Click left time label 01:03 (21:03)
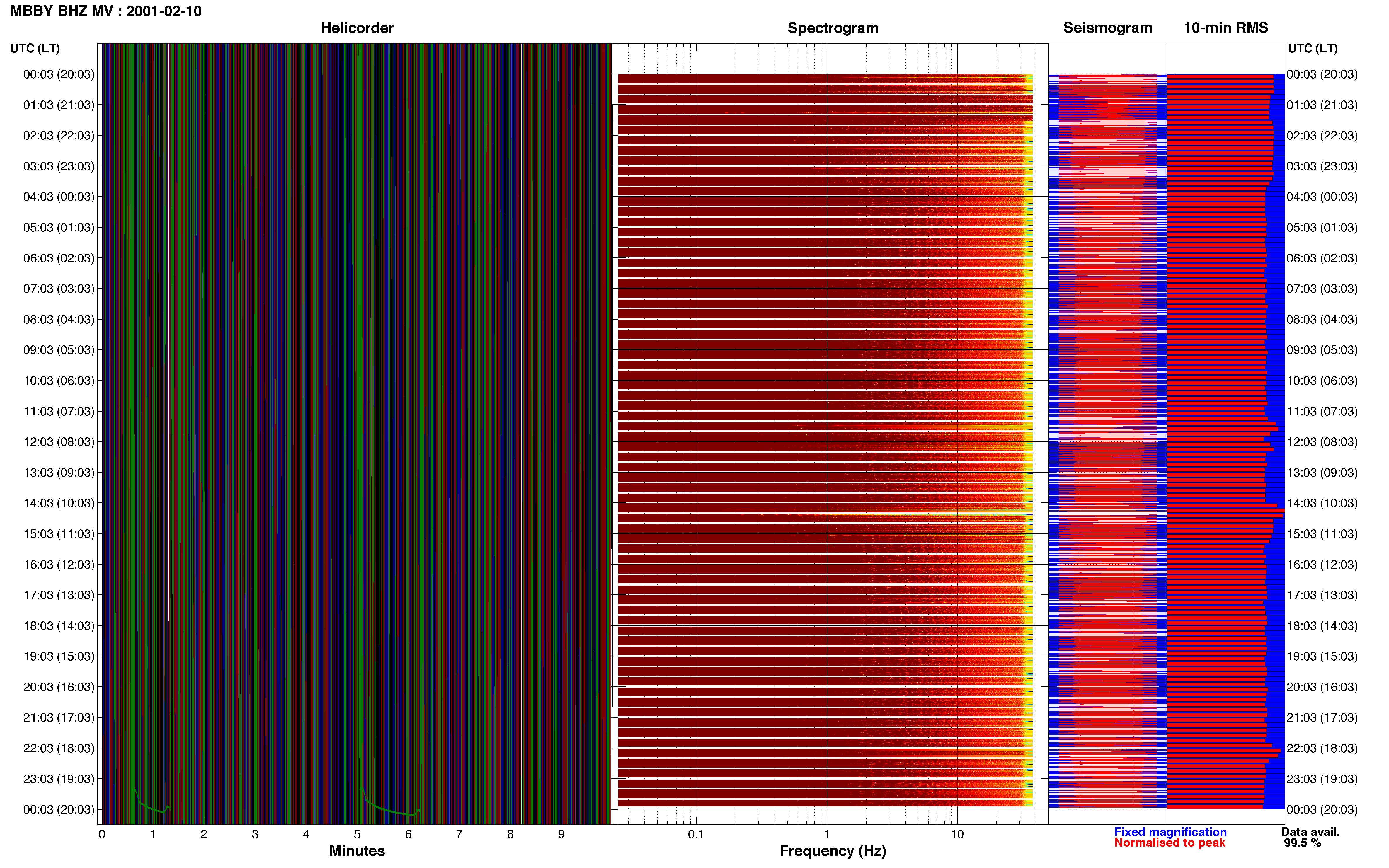Screen dimensions: 1389x868 click(59, 105)
